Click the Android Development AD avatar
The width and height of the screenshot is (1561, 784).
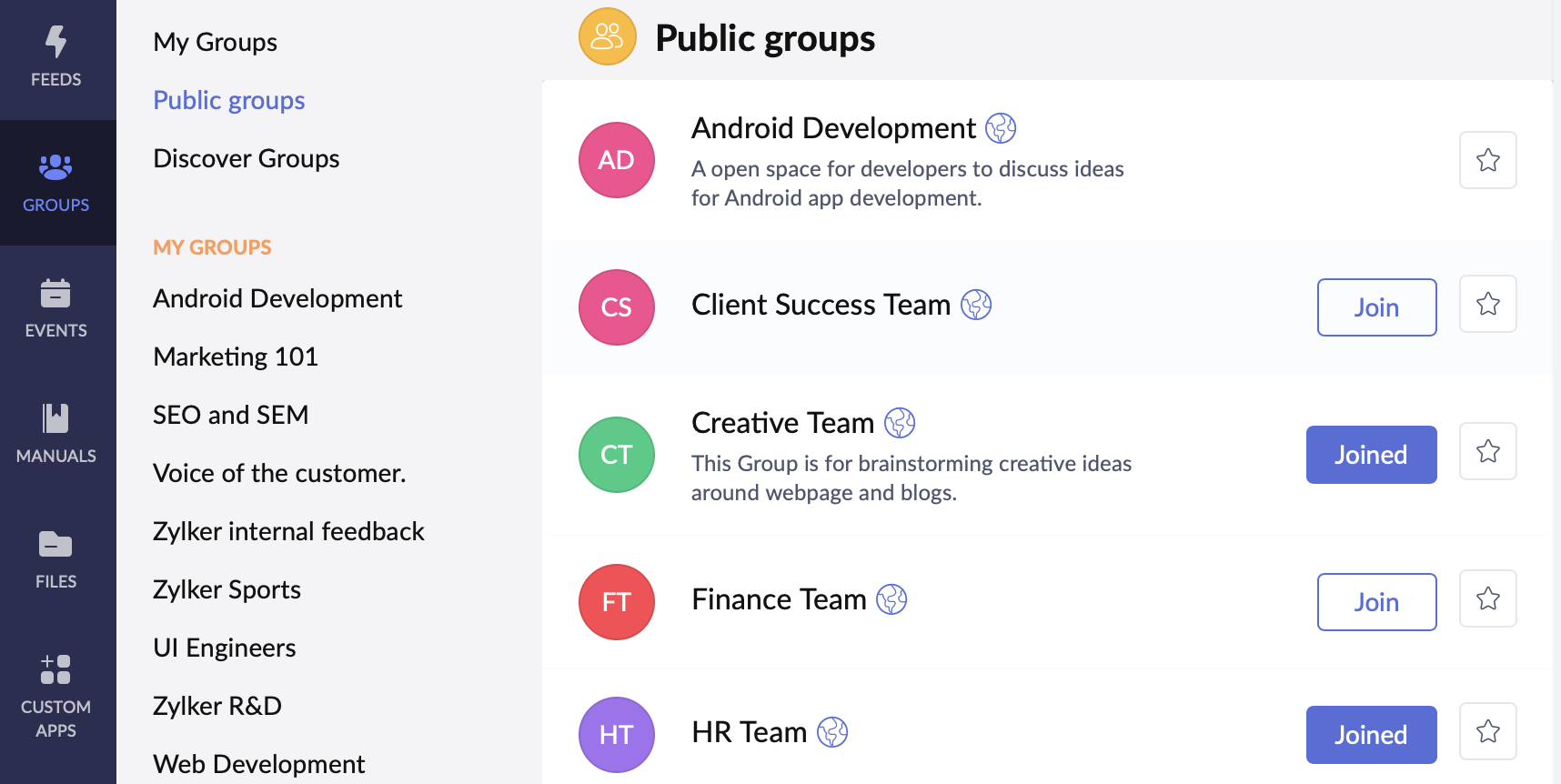tap(616, 160)
